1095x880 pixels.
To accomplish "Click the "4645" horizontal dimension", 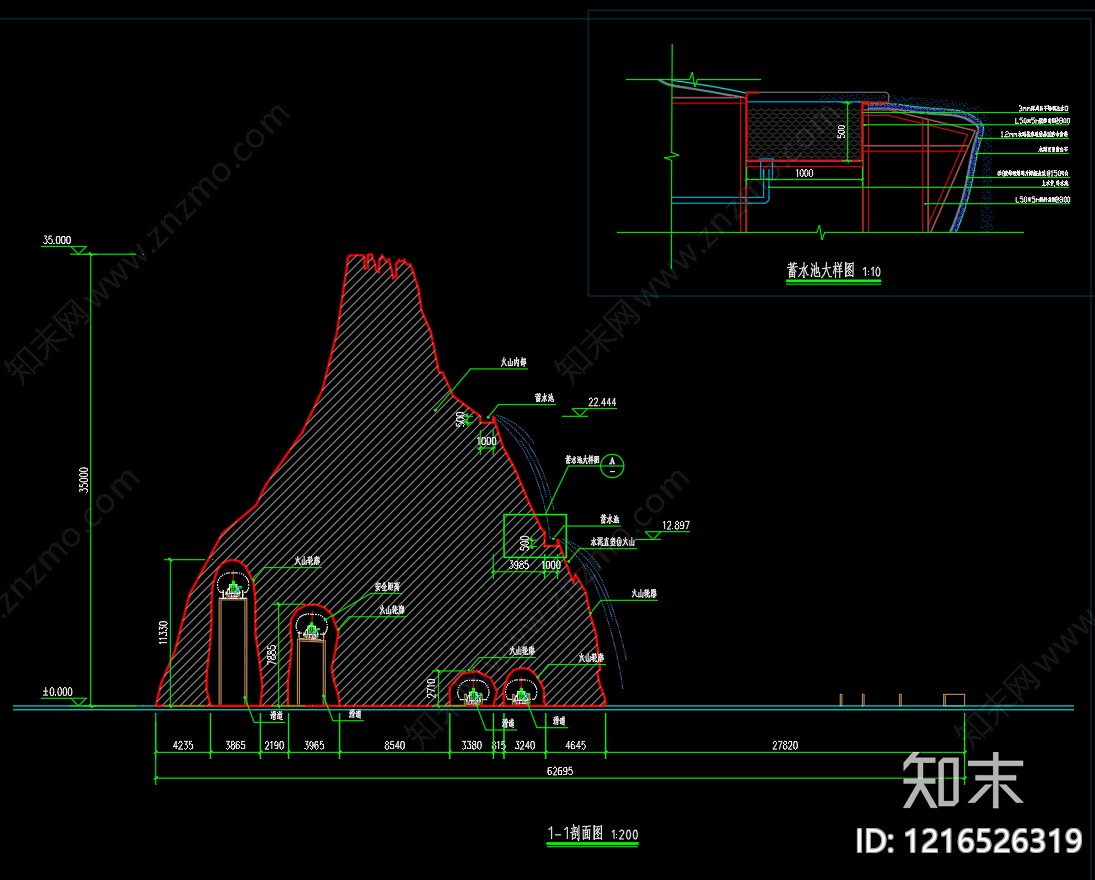I will (x=575, y=745).
